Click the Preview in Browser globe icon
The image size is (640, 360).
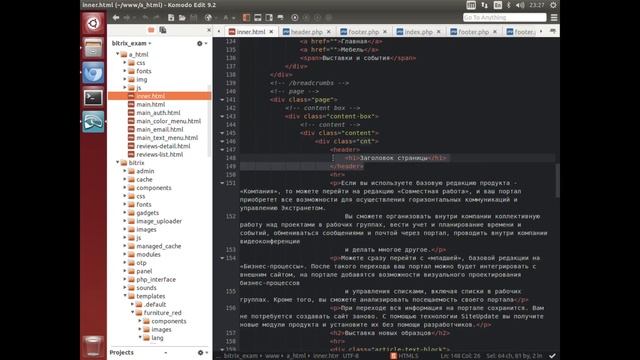(x=208, y=18)
